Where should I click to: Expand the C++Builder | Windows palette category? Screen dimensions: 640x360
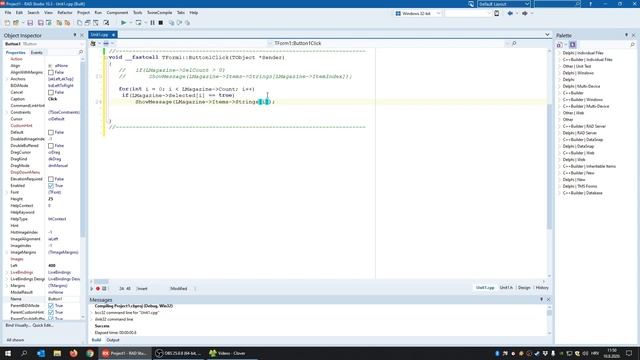pos(559,100)
